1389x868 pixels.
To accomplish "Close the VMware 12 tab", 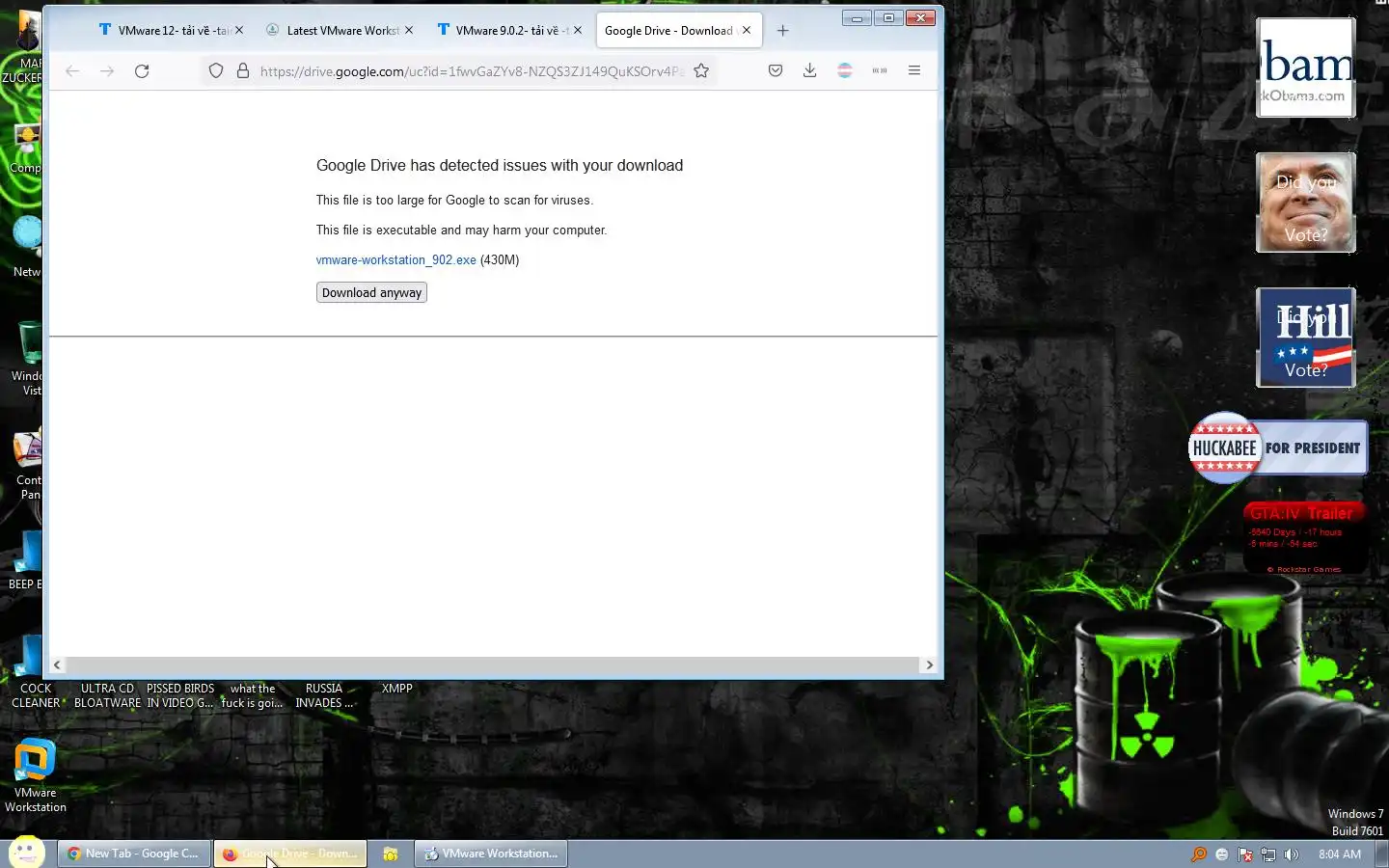I will coord(239,30).
